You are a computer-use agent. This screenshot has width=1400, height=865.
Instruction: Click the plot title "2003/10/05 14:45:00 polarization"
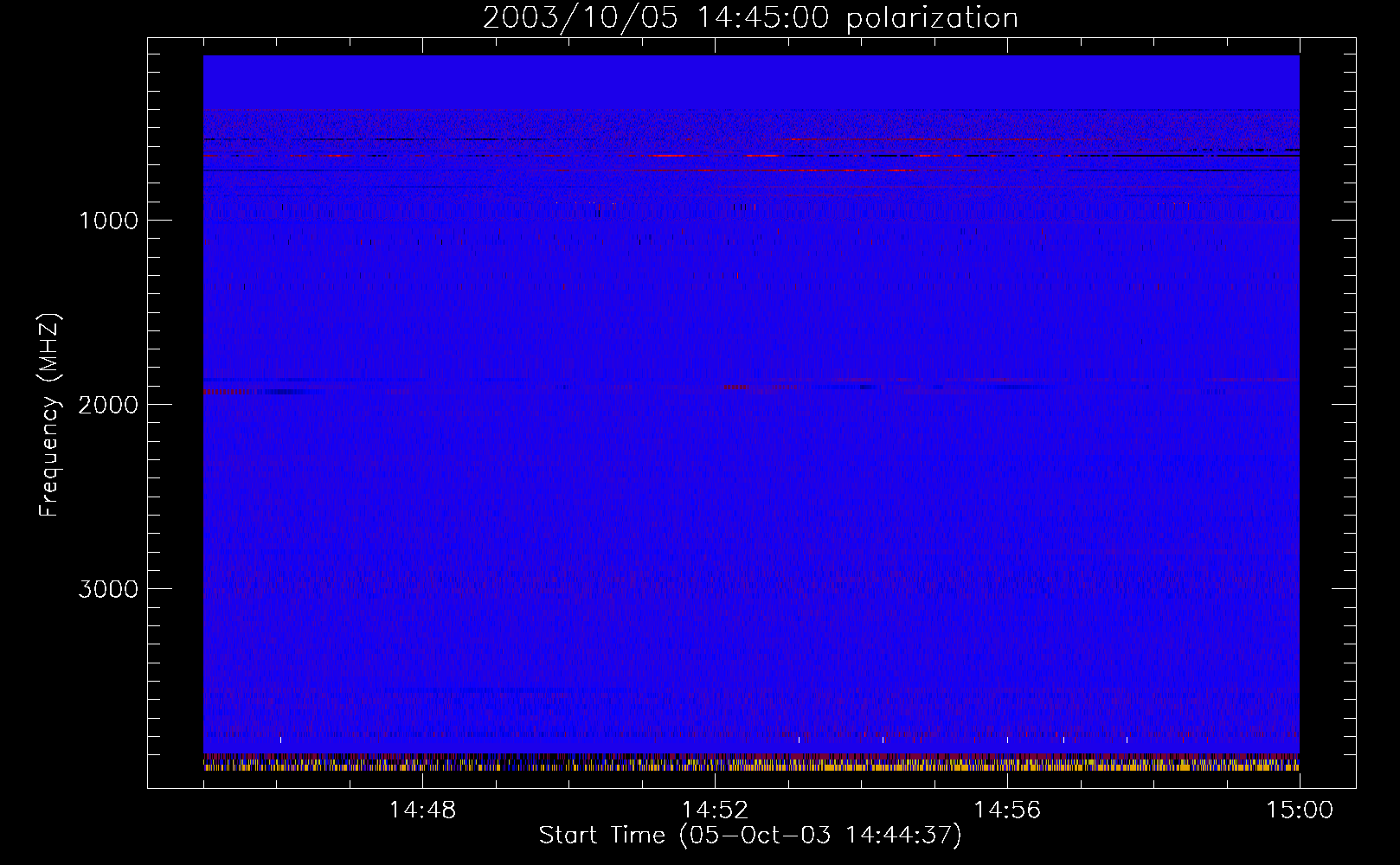[x=750, y=18]
